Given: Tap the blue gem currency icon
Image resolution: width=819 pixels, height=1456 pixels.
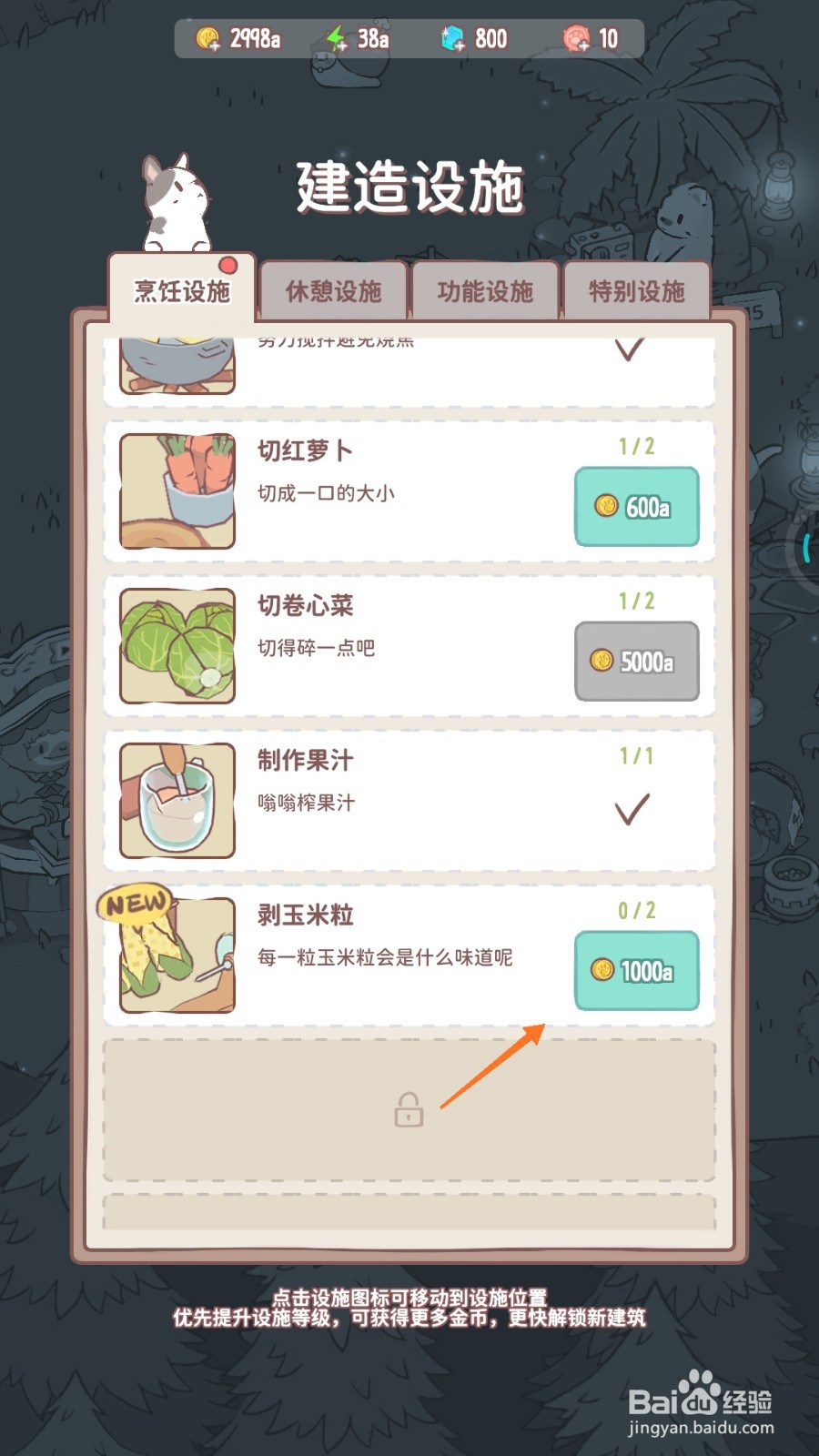Looking at the screenshot, I should coord(452,39).
